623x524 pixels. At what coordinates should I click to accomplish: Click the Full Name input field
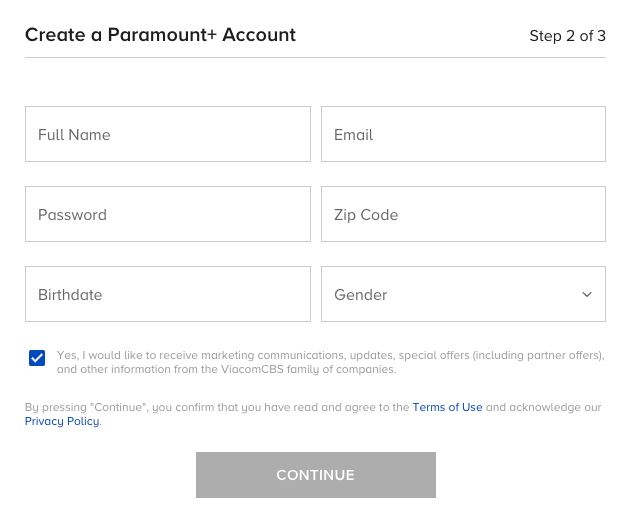(167, 134)
